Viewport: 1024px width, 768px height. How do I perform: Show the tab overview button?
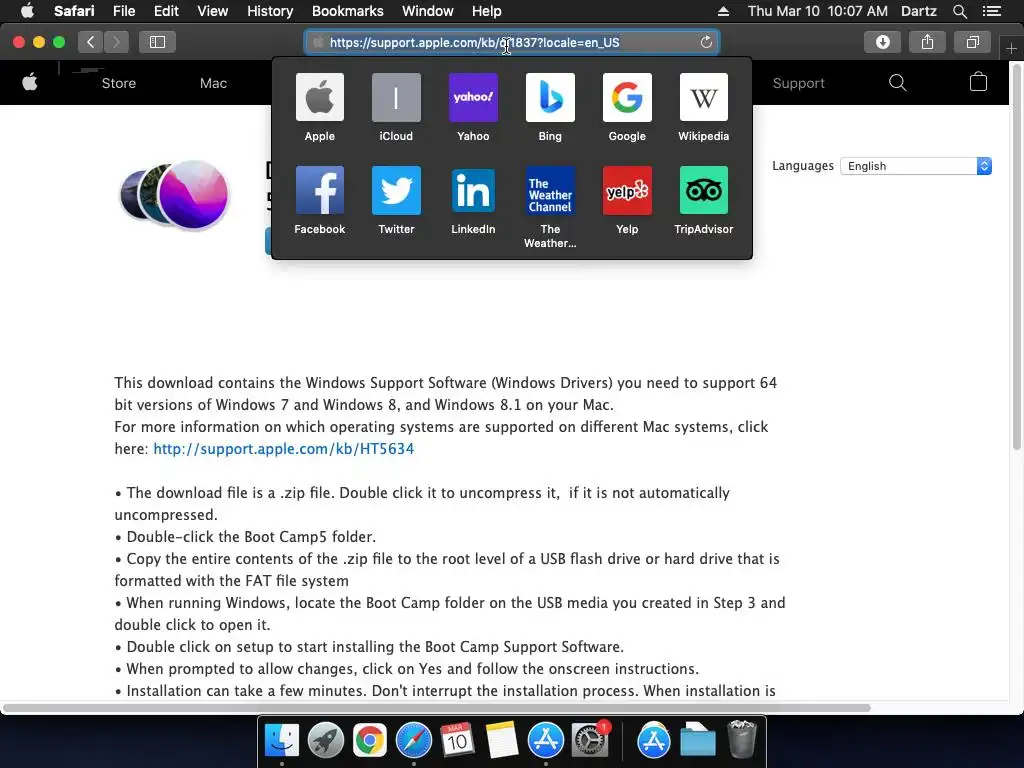pyautogui.click(x=972, y=42)
